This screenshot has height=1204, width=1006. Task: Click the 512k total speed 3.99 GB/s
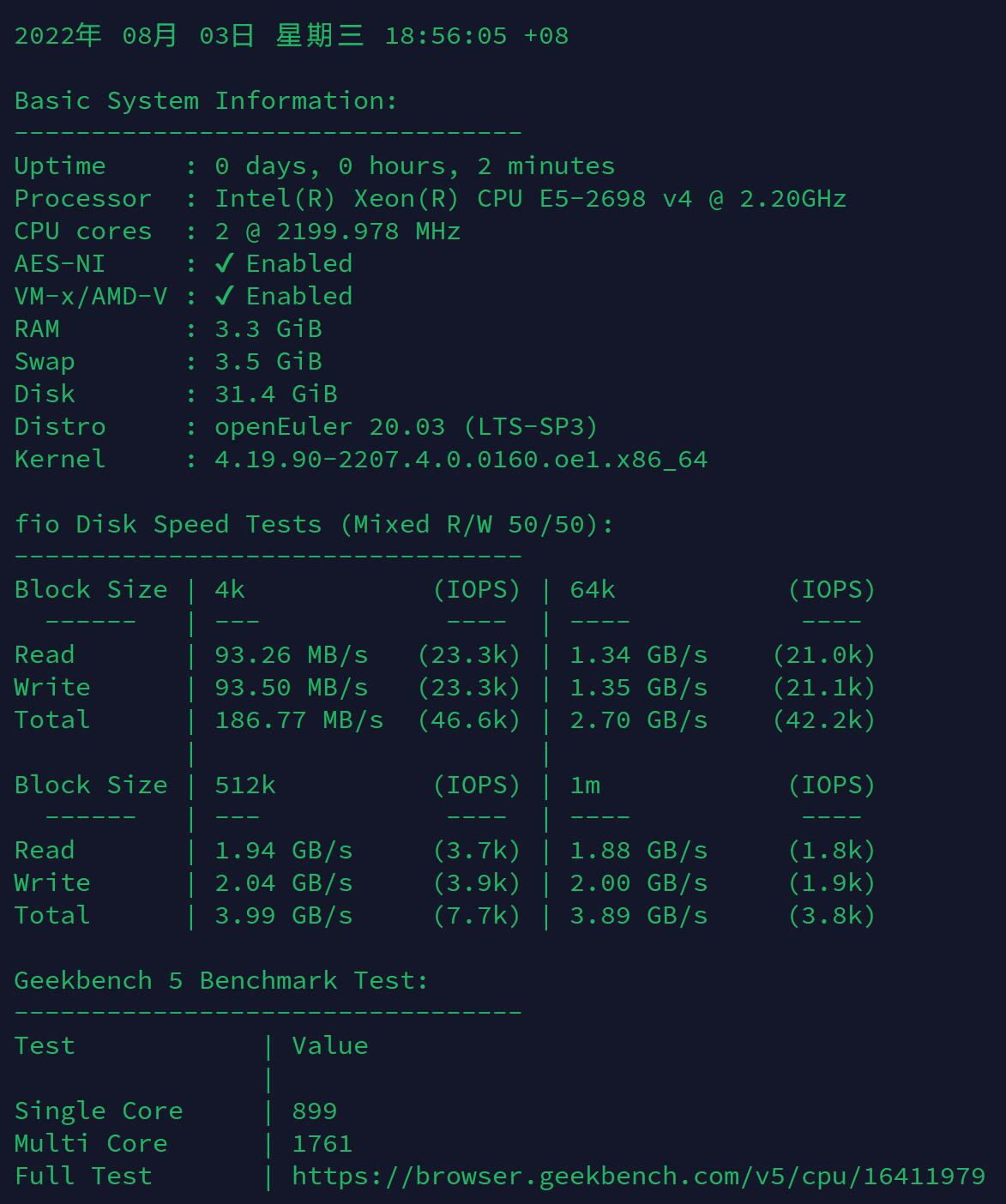pyautogui.click(x=283, y=916)
